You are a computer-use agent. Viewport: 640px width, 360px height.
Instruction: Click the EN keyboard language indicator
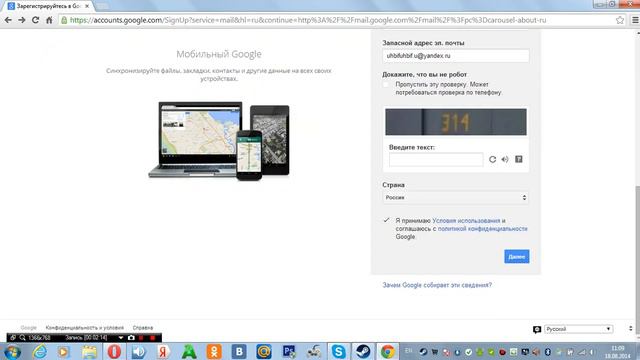408,351
